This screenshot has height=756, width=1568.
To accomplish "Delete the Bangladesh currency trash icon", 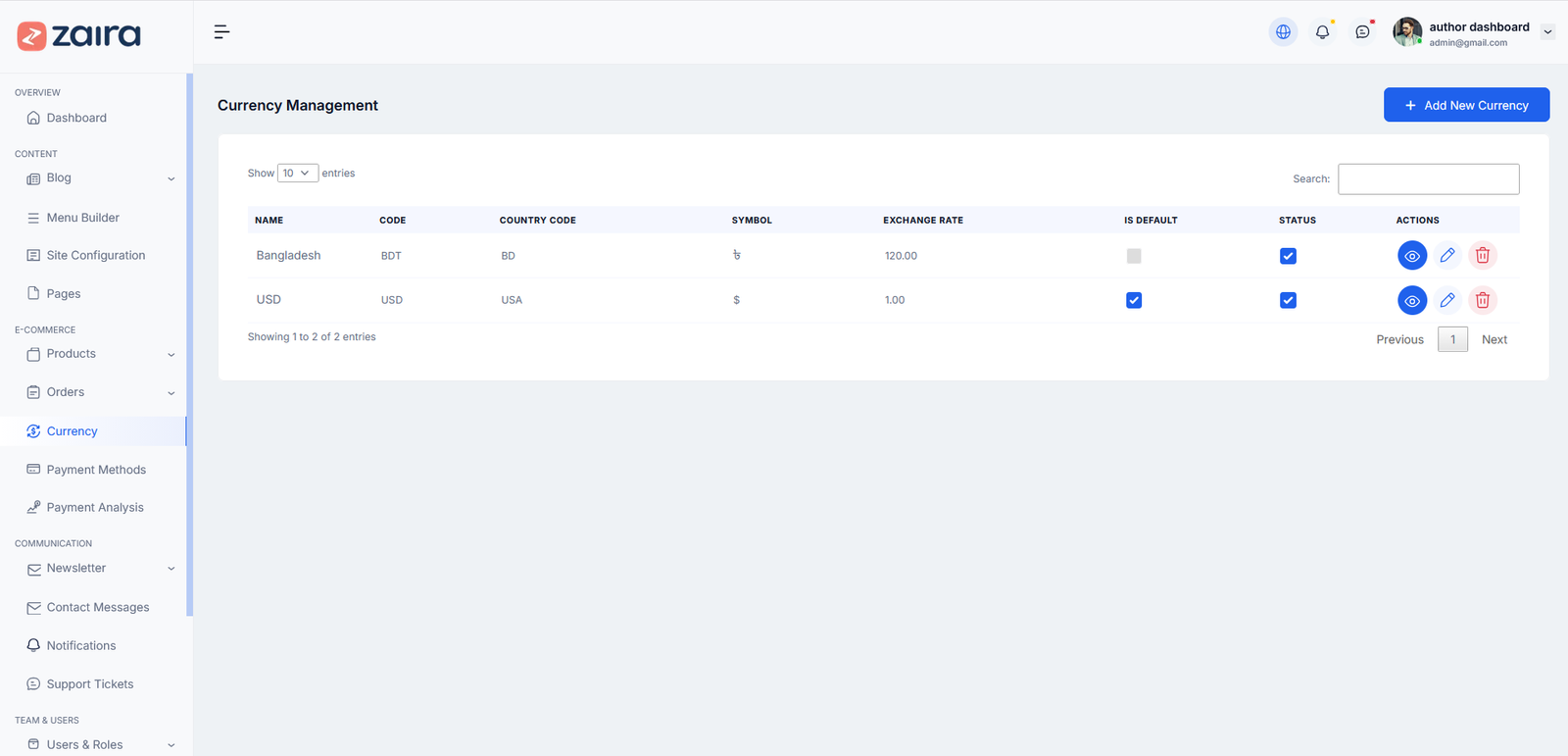I will point(1483,256).
